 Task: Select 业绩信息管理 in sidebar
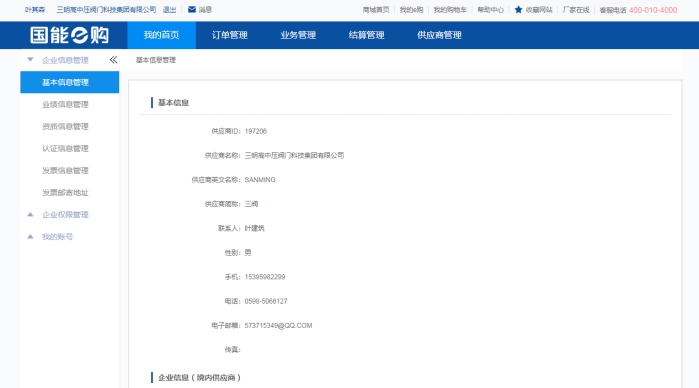tap(65, 104)
